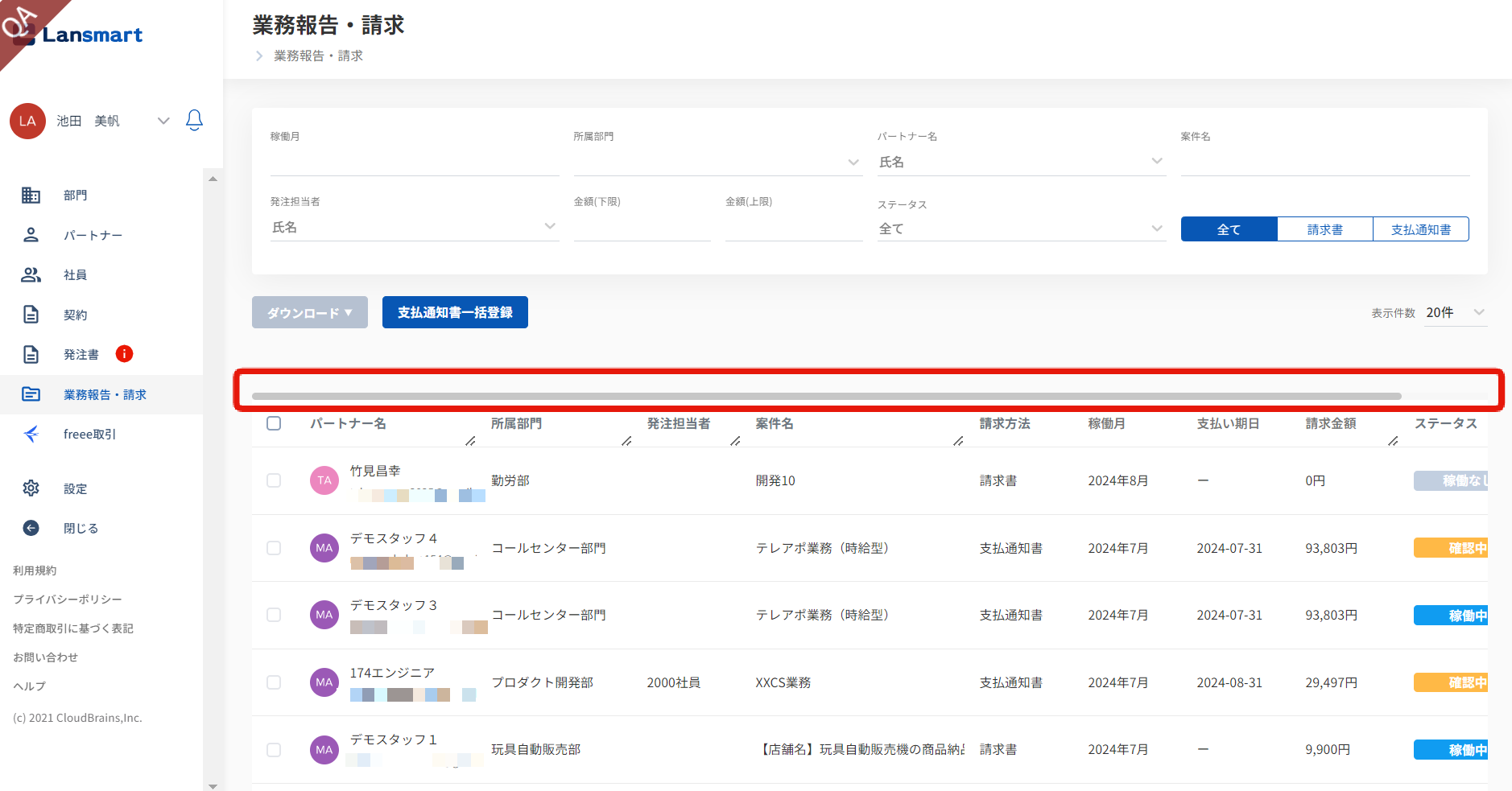Click the 発注書 document icon

click(31, 354)
